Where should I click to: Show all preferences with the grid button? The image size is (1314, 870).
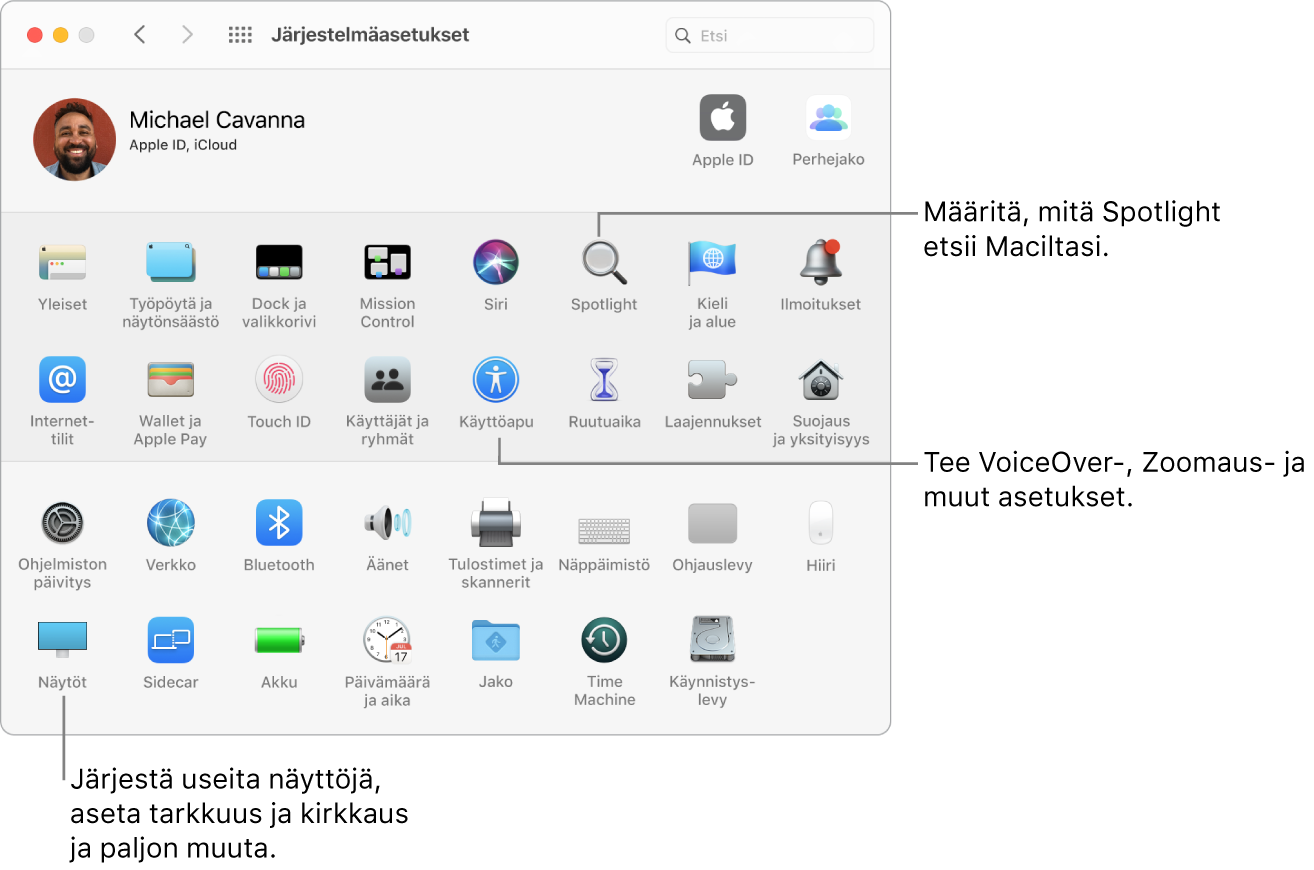(240, 35)
